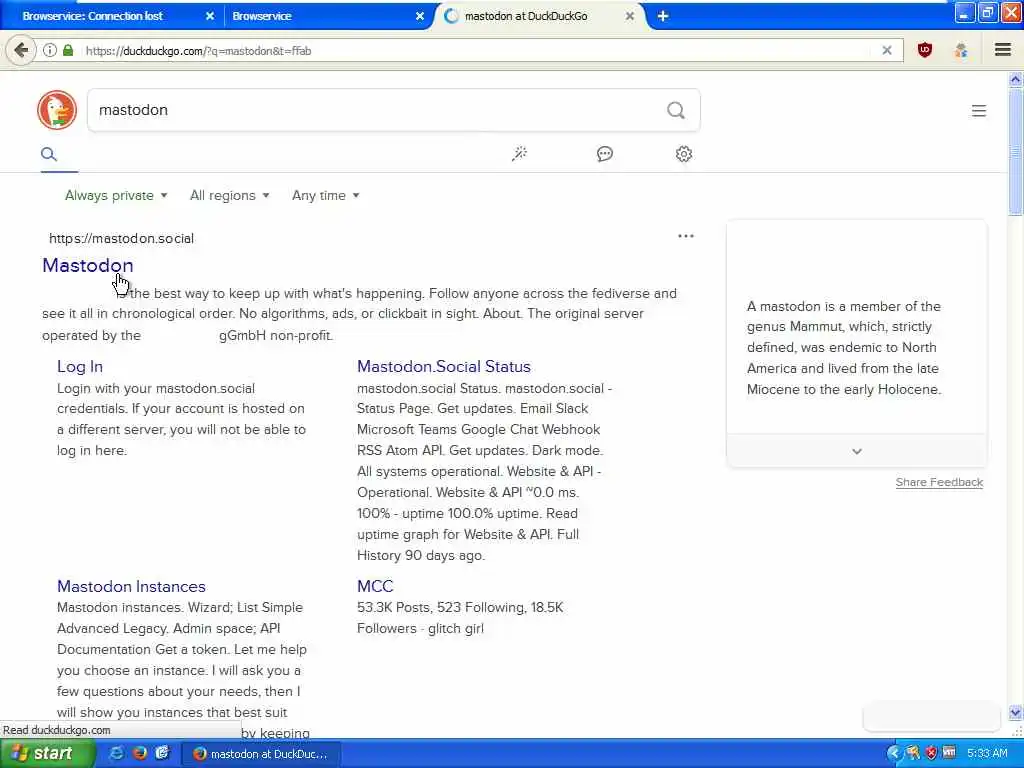This screenshot has height=768, width=1024.
Task: Click the https://mastodon.social URL text
Action: point(121,238)
